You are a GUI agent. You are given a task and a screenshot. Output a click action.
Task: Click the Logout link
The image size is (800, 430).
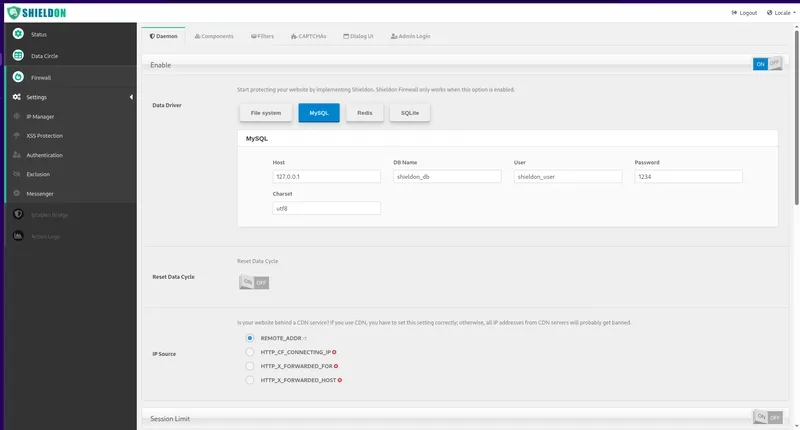tap(744, 13)
